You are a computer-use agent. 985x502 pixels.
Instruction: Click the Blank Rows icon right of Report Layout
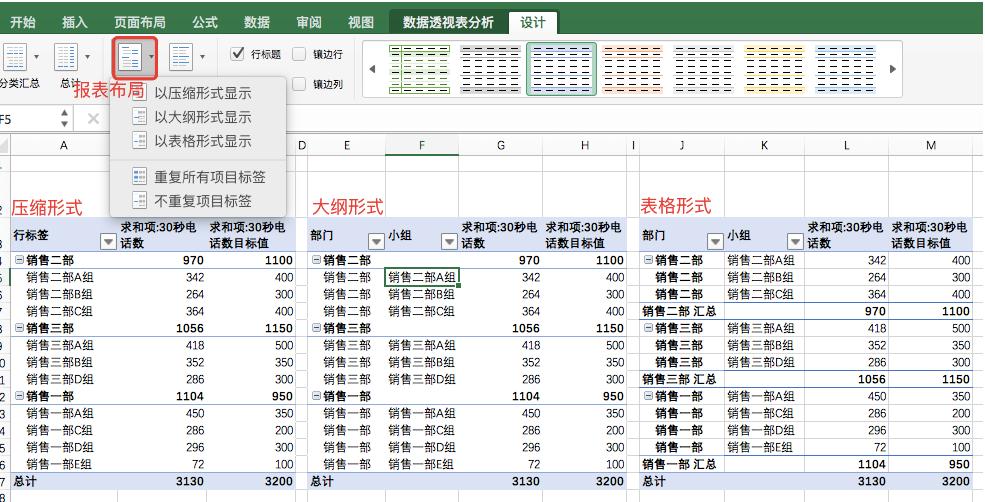(x=181, y=58)
